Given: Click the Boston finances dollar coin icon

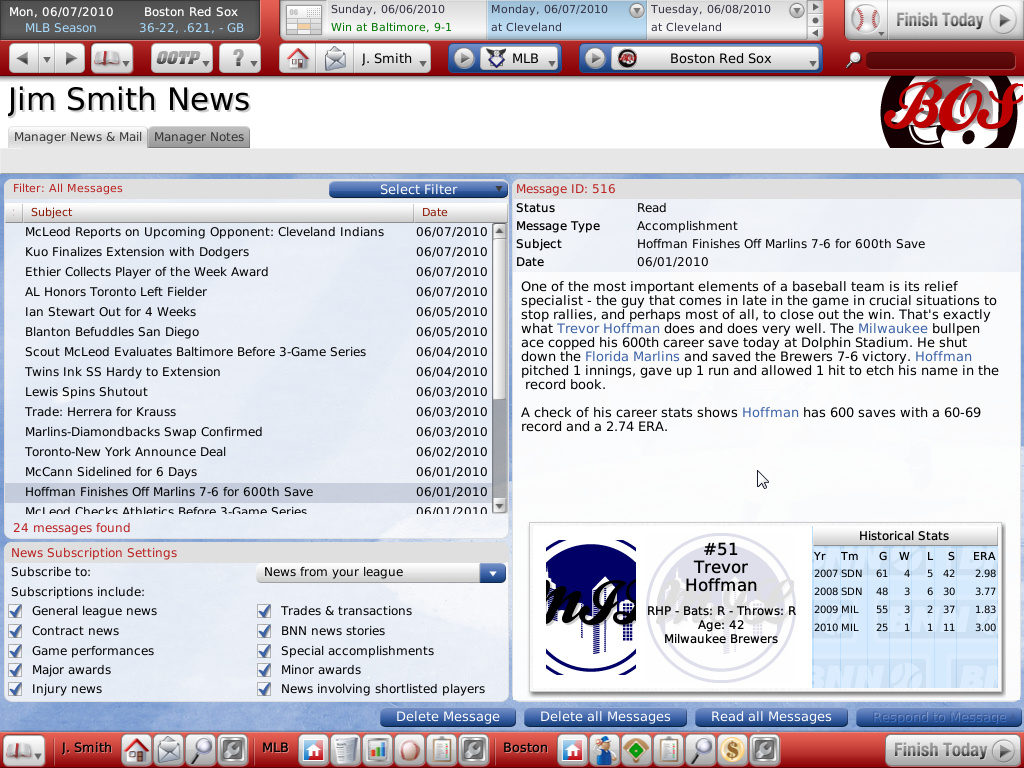Looking at the screenshot, I should coord(732,748).
